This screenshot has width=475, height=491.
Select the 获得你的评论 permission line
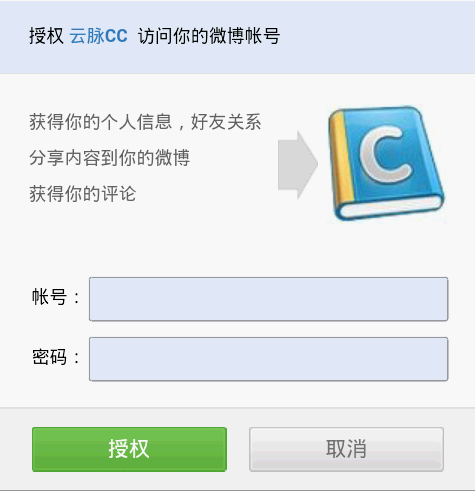tap(83, 193)
